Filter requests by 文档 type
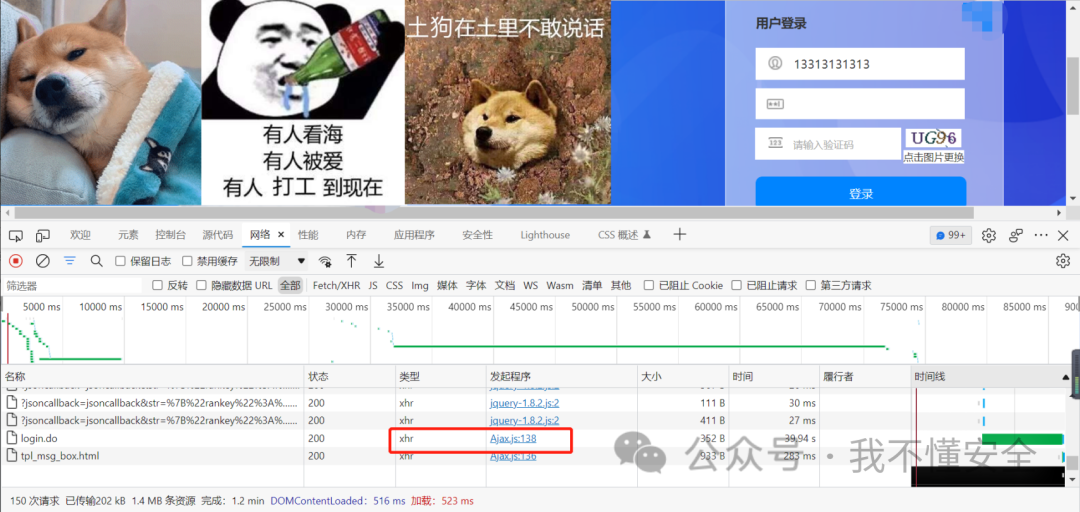Image resolution: width=1080 pixels, height=512 pixels. pos(505,285)
